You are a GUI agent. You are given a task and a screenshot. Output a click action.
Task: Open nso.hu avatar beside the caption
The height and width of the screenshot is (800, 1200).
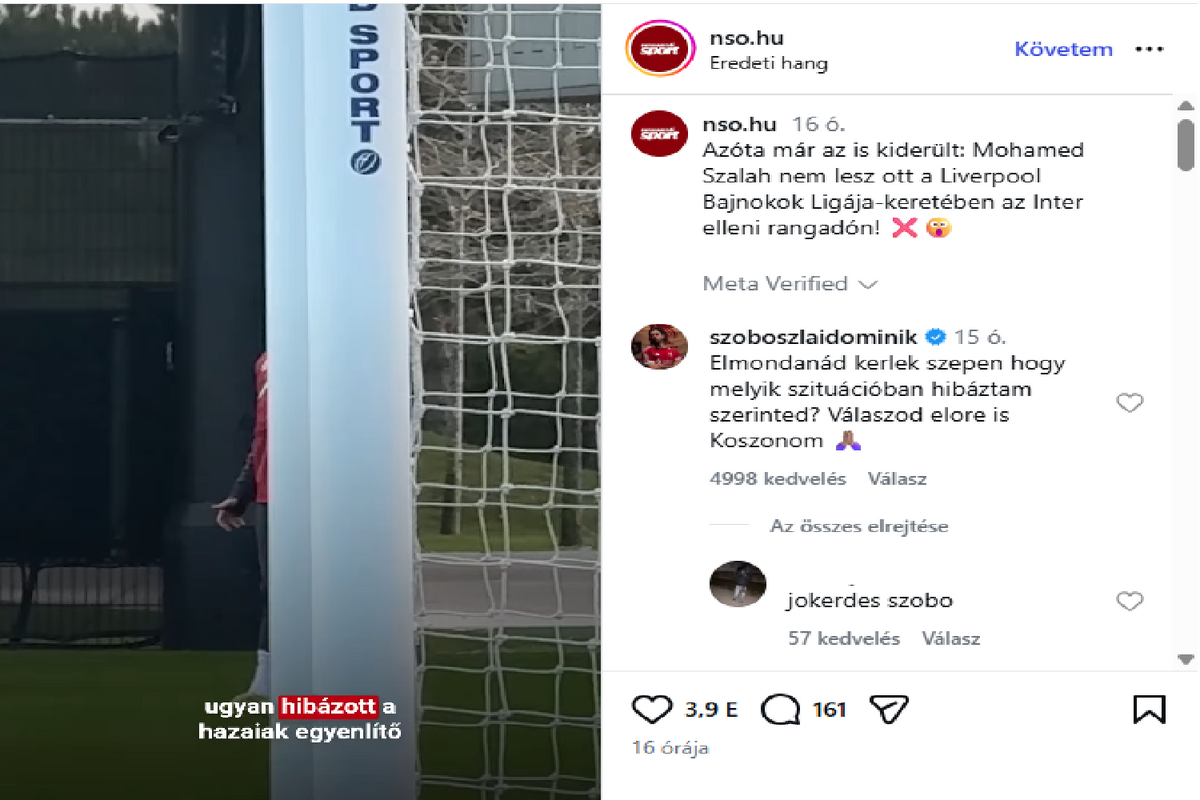(659, 133)
